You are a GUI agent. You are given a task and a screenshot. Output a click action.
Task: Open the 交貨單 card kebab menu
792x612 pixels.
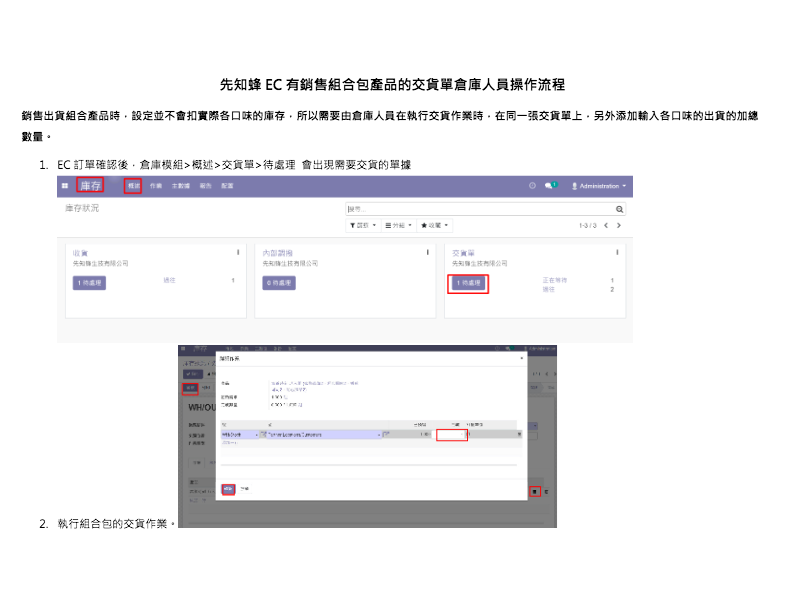617,252
